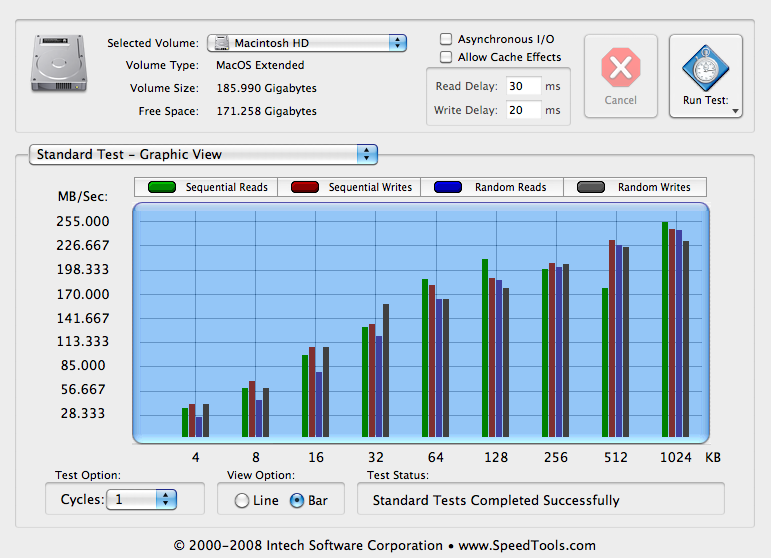Click the 128 axis label
The width and height of the screenshot is (771, 558).
(x=496, y=458)
